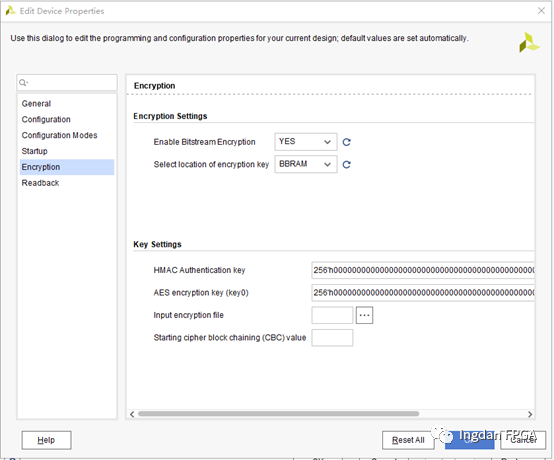Click the Vivado logo in the title bar
The width and height of the screenshot is (554, 460).
coord(11,11)
